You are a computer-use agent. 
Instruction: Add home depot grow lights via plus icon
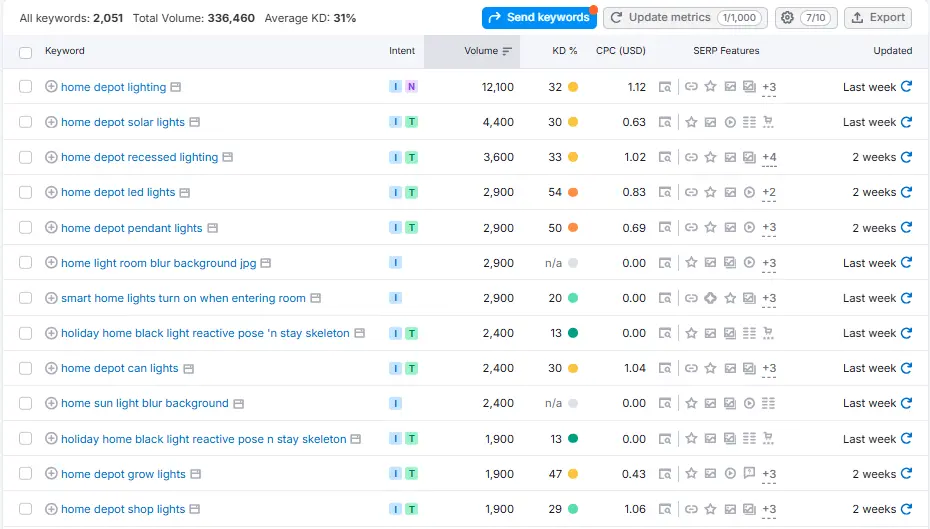pos(52,474)
